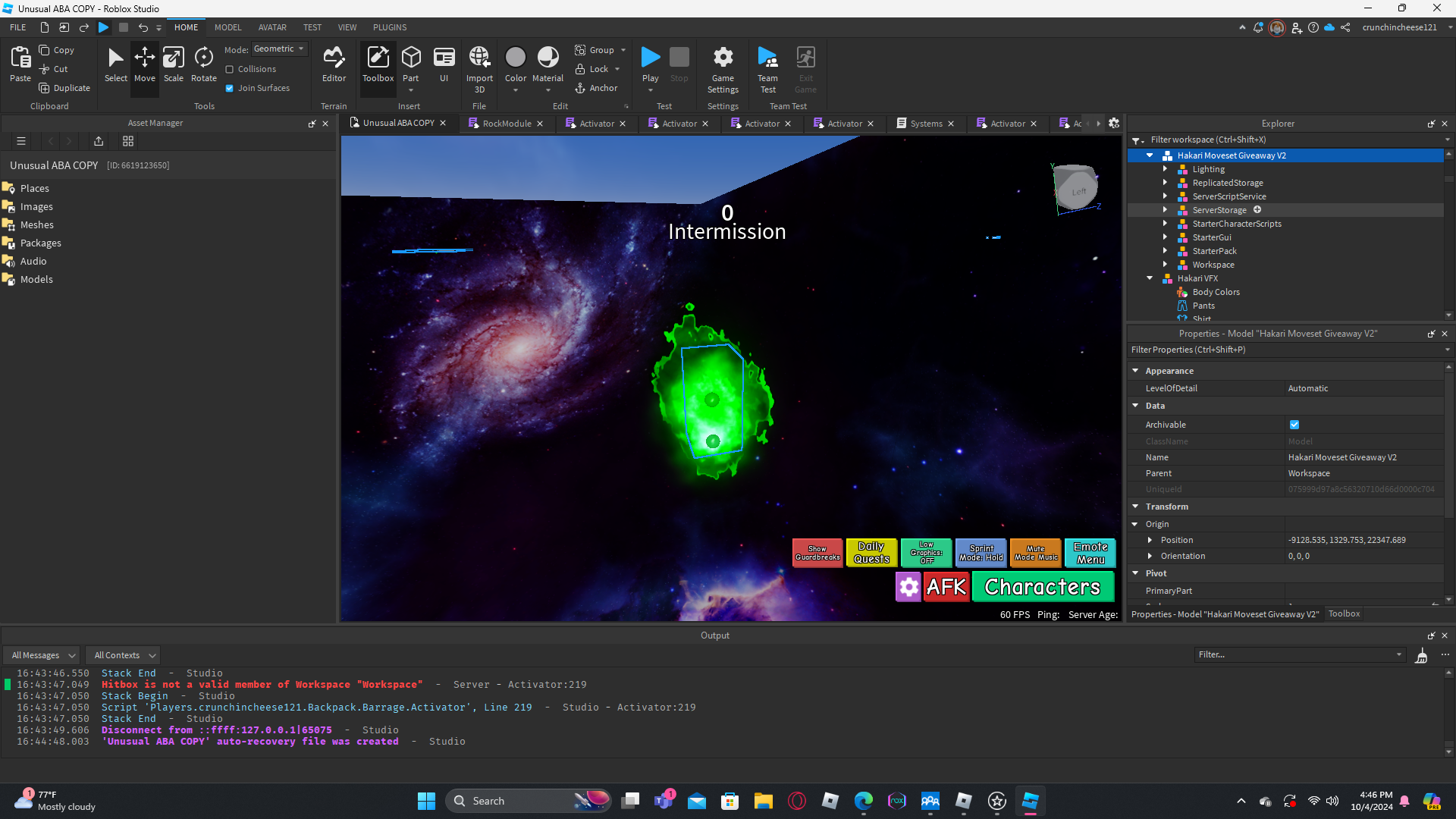Open the PLUGINS ribbon tab
Image resolution: width=1456 pixels, height=819 pixels.
390,27
